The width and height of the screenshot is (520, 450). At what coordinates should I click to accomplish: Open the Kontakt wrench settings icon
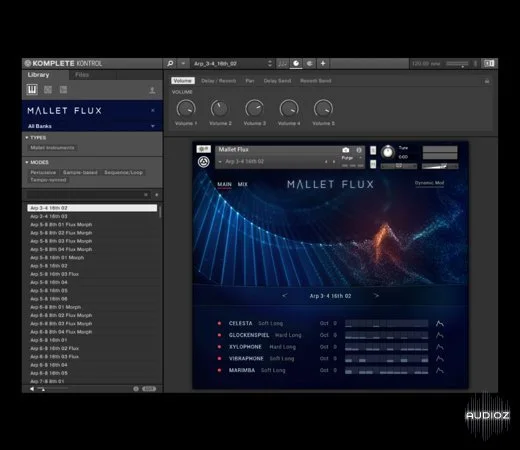[x=203, y=149]
